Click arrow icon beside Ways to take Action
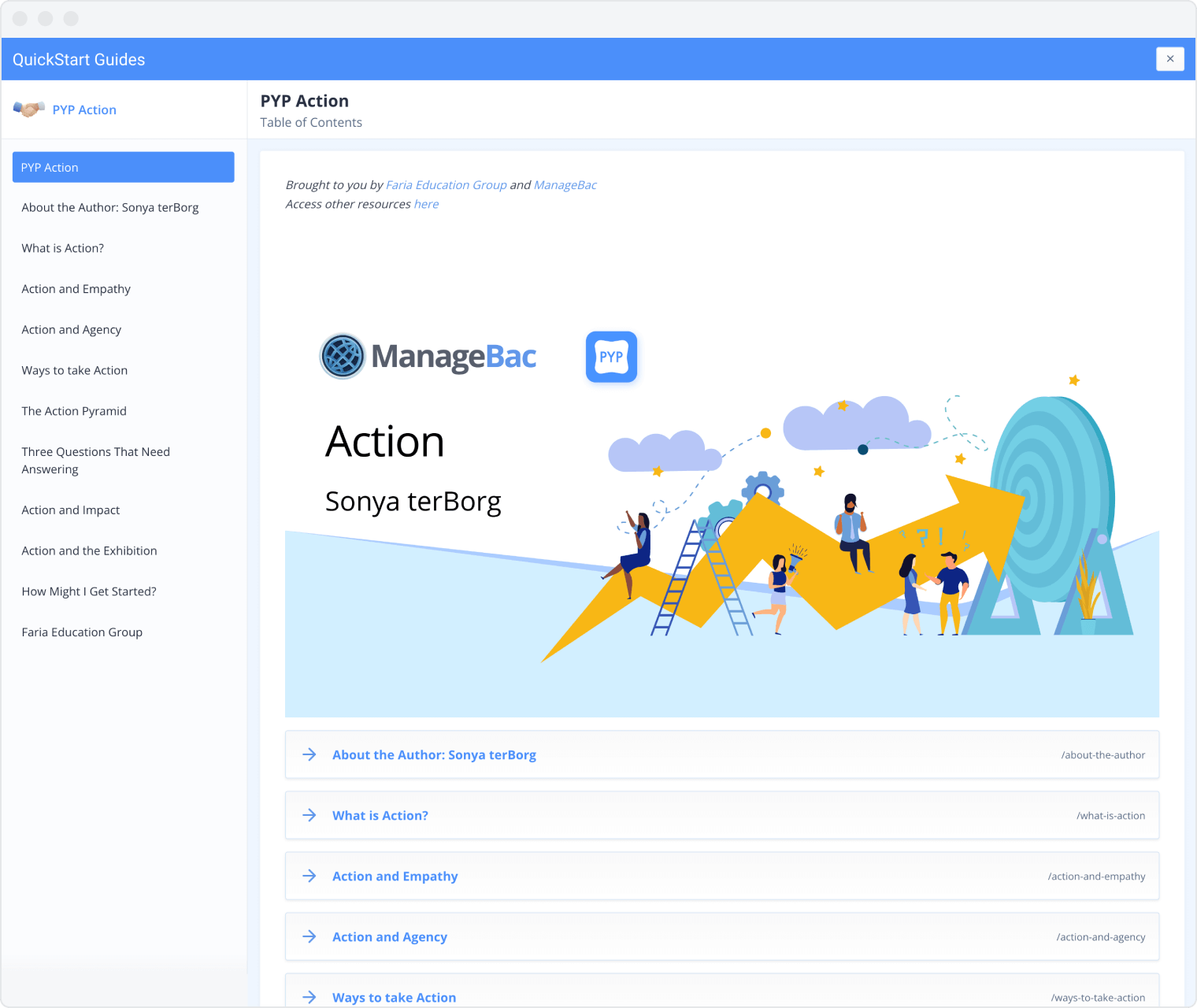Viewport: 1197px width, 1008px height. click(309, 997)
